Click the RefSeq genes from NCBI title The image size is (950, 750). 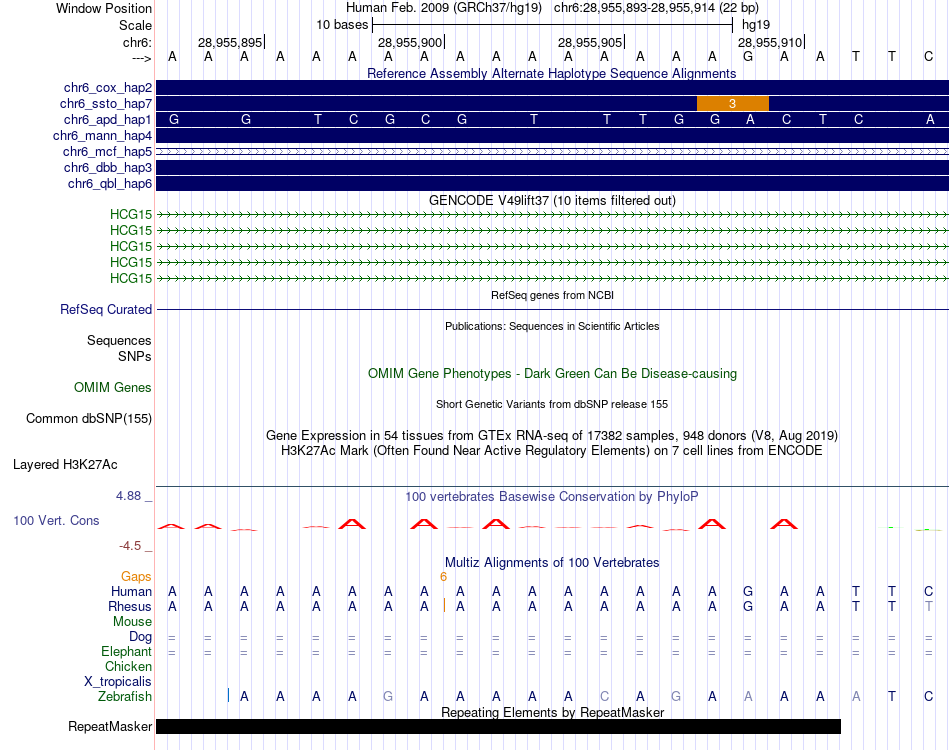coord(552,295)
